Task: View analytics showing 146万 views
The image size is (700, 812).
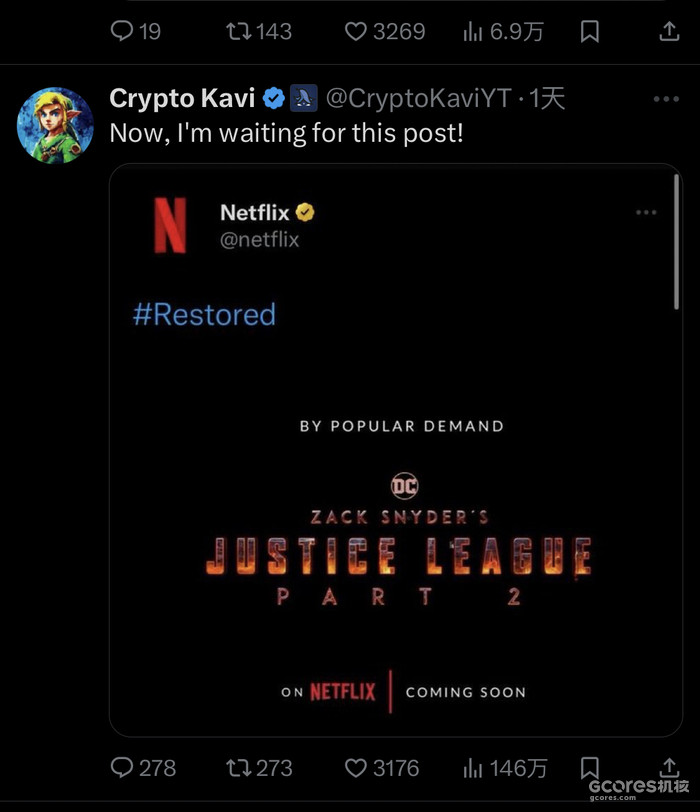Action: click(x=473, y=767)
